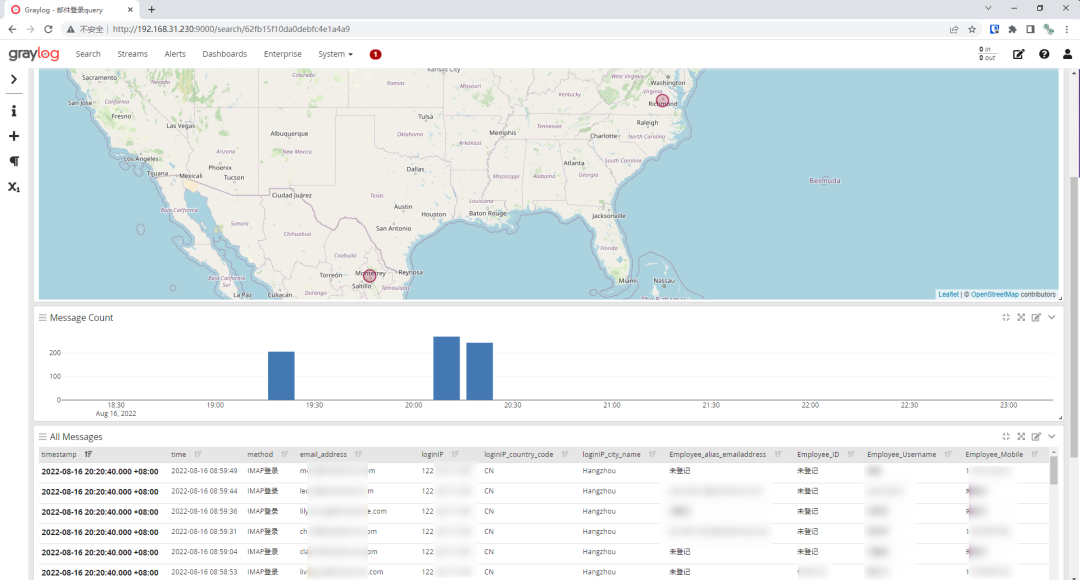Toggle sort on the loginIP column

pos(453,455)
